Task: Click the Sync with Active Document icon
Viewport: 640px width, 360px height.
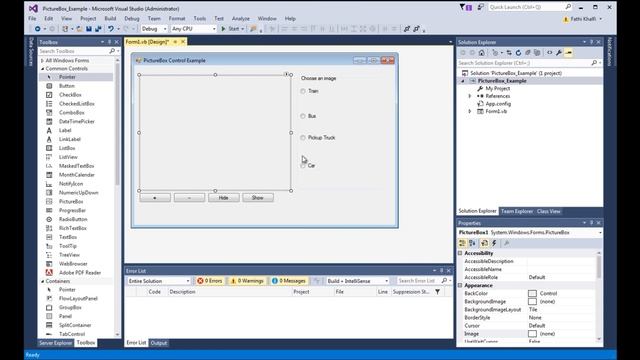Action: point(509,53)
